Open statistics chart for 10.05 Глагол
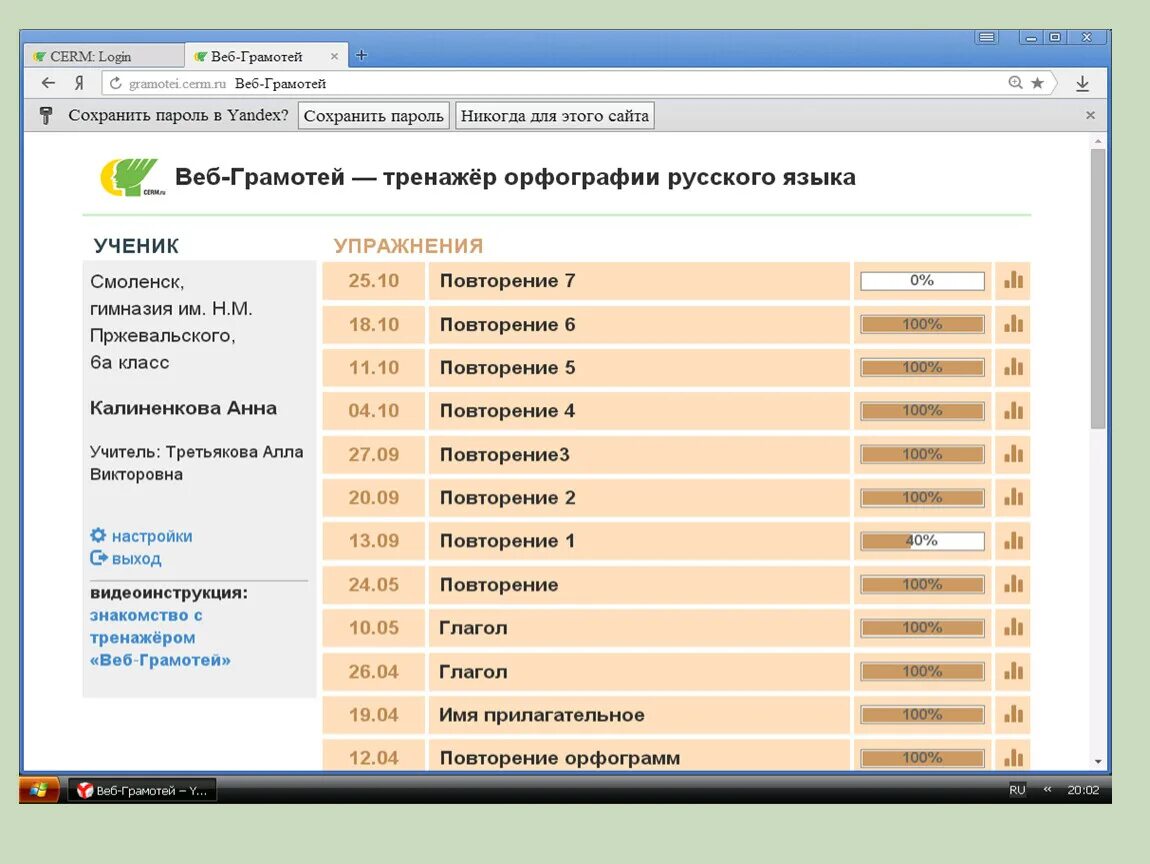The width and height of the screenshot is (1150, 864). pos(1013,628)
